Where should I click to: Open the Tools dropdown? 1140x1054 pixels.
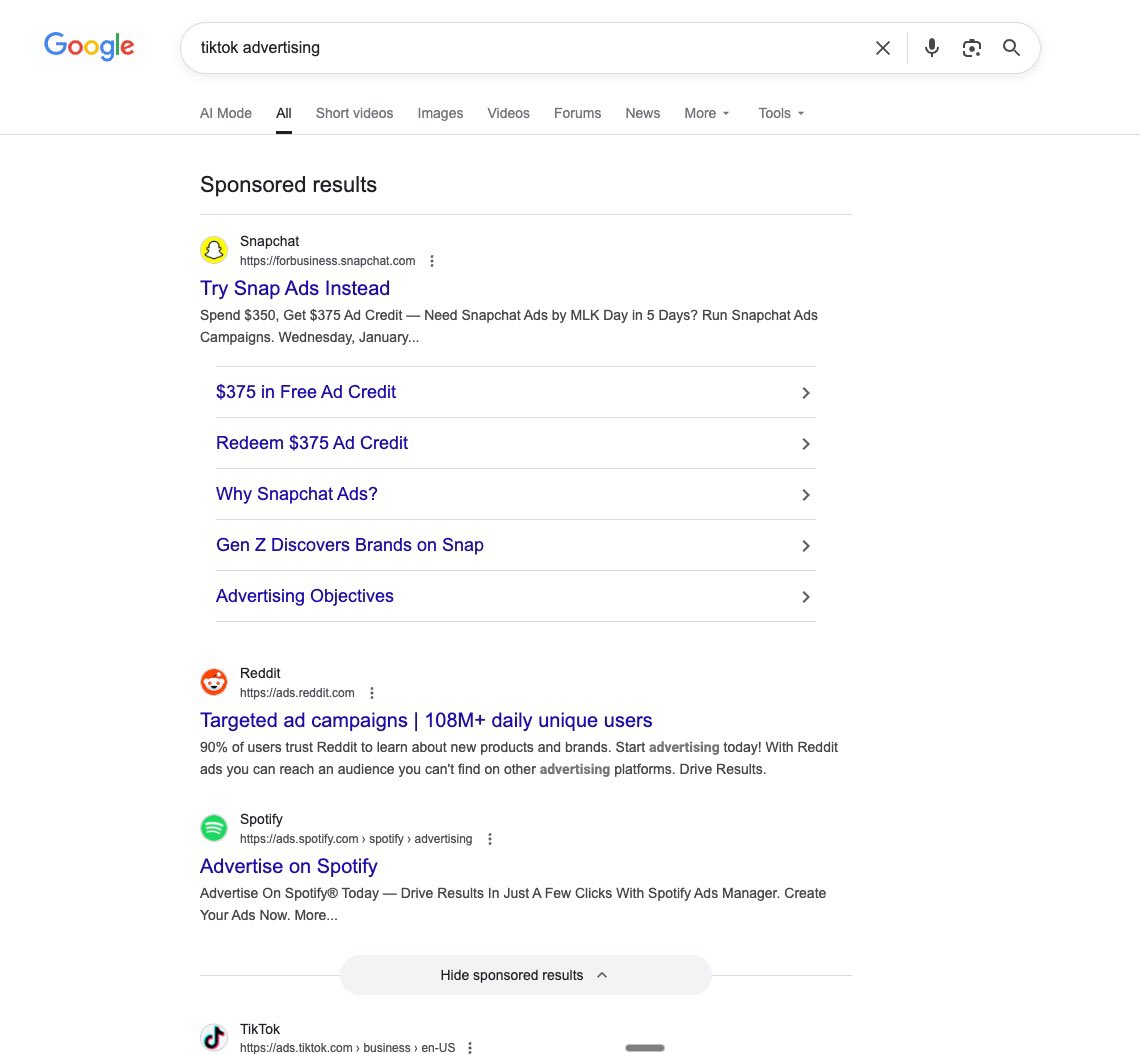781,113
